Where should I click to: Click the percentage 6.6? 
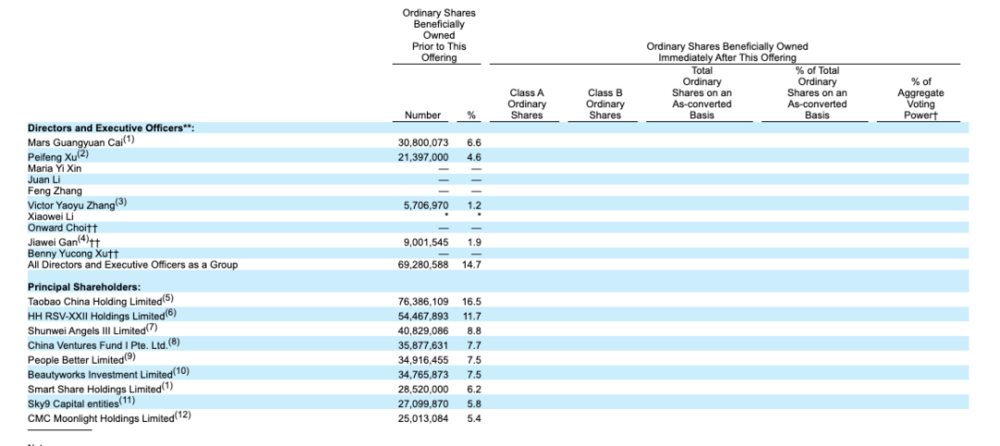pyautogui.click(x=474, y=144)
